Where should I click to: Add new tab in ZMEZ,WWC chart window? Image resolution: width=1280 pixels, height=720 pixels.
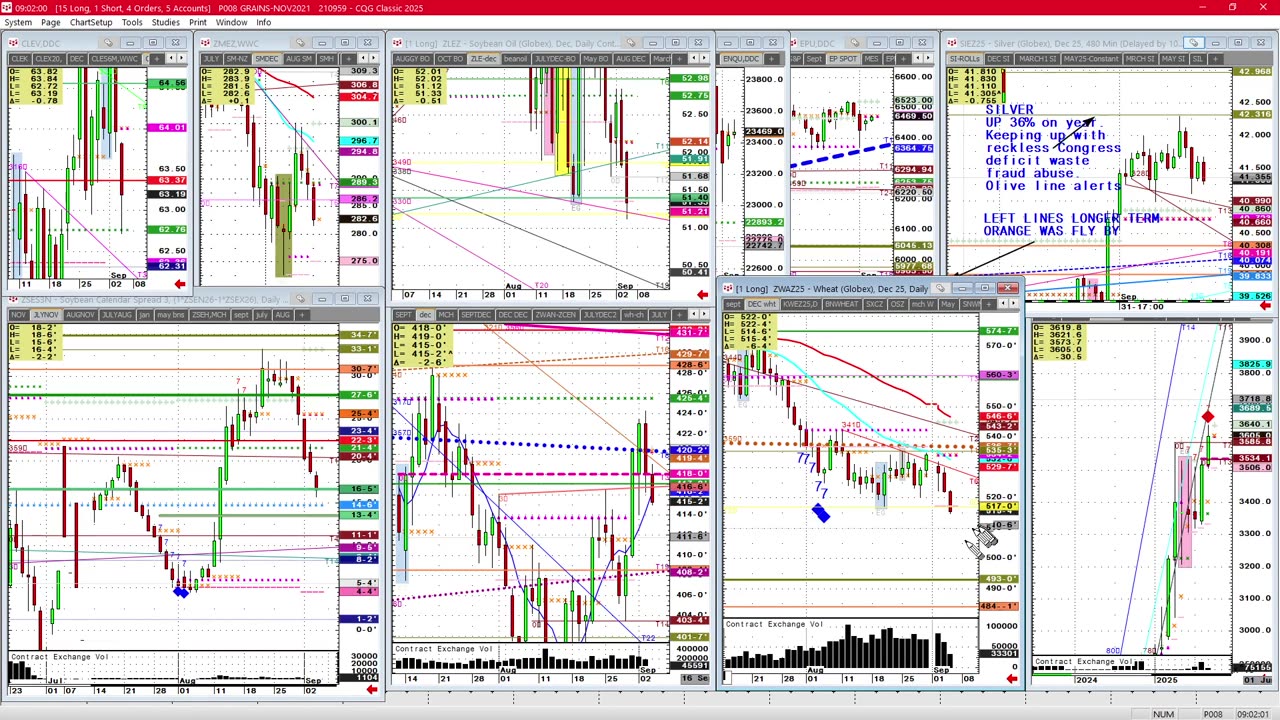349,59
